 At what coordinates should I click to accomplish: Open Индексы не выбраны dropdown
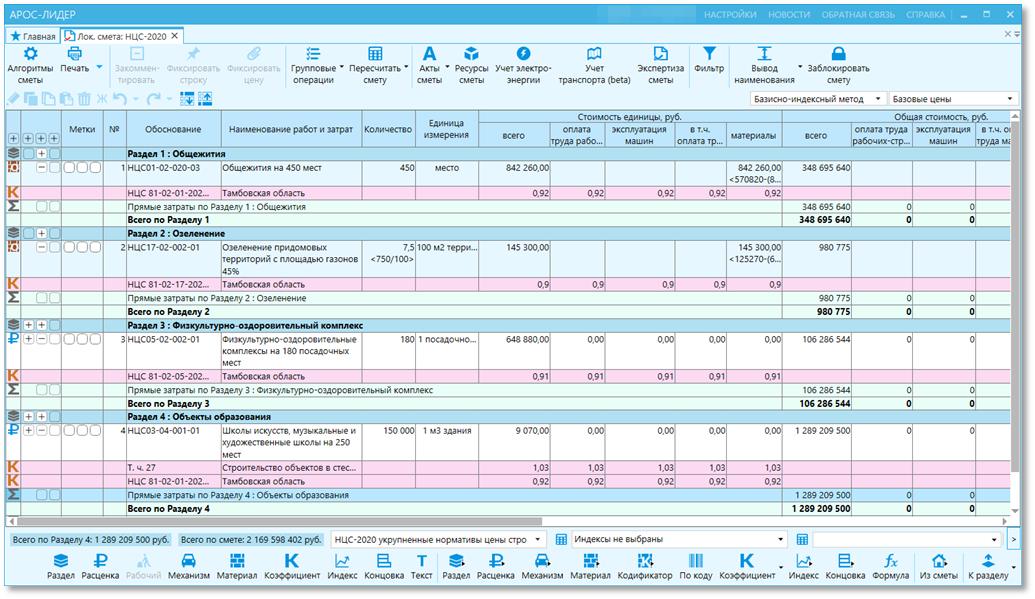click(x=679, y=540)
